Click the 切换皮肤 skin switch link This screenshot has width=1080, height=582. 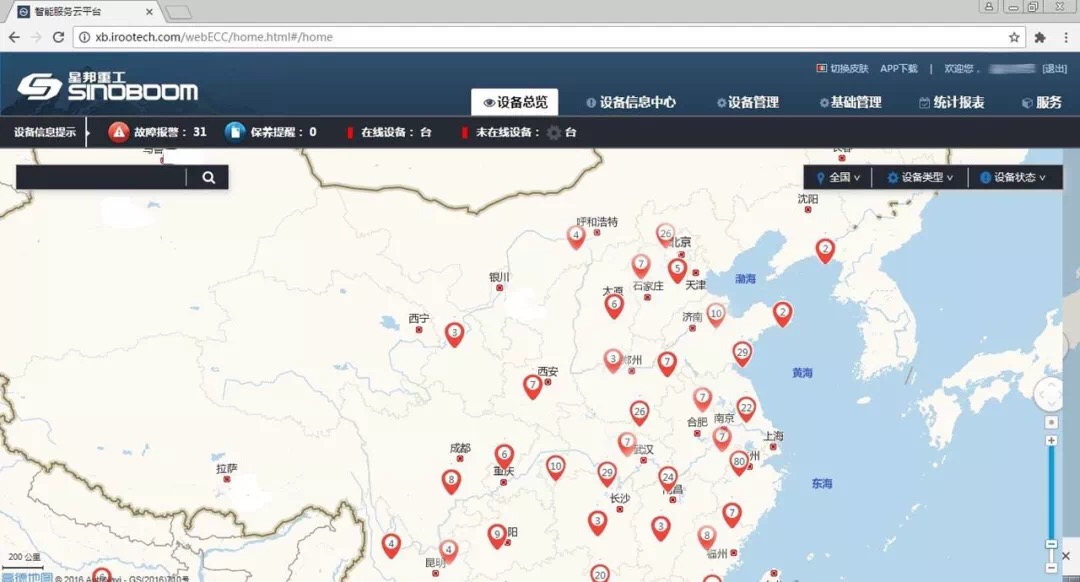(x=843, y=69)
